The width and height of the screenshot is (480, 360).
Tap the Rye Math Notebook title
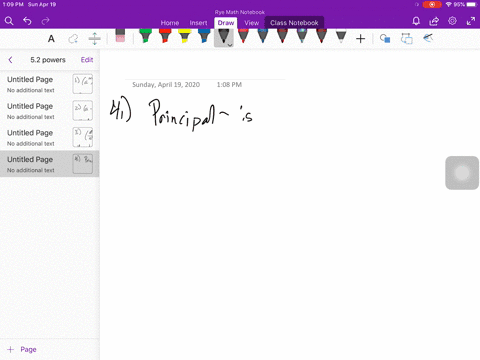click(240, 12)
